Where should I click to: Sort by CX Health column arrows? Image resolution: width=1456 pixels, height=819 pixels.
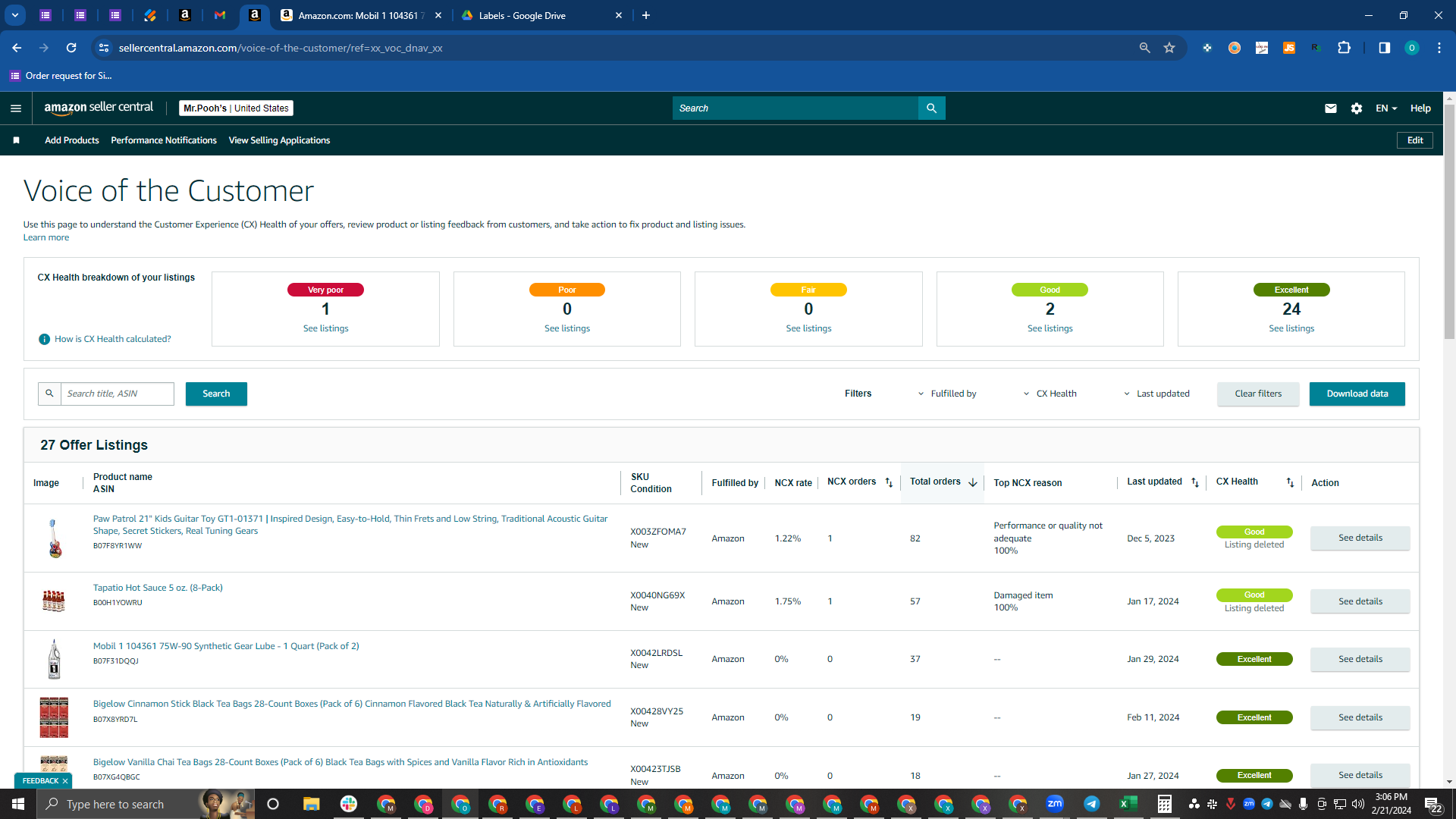1290,482
